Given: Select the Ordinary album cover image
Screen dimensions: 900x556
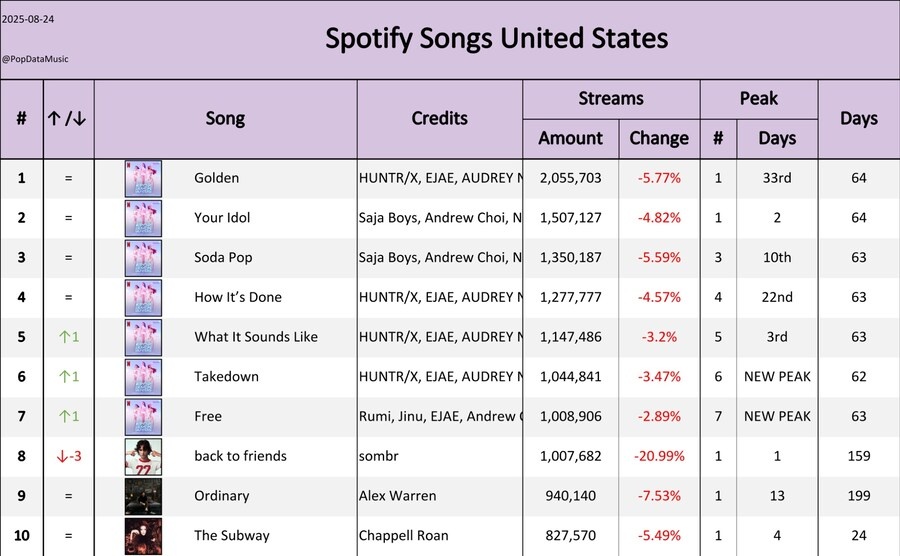Looking at the screenshot, I should coord(143,496).
